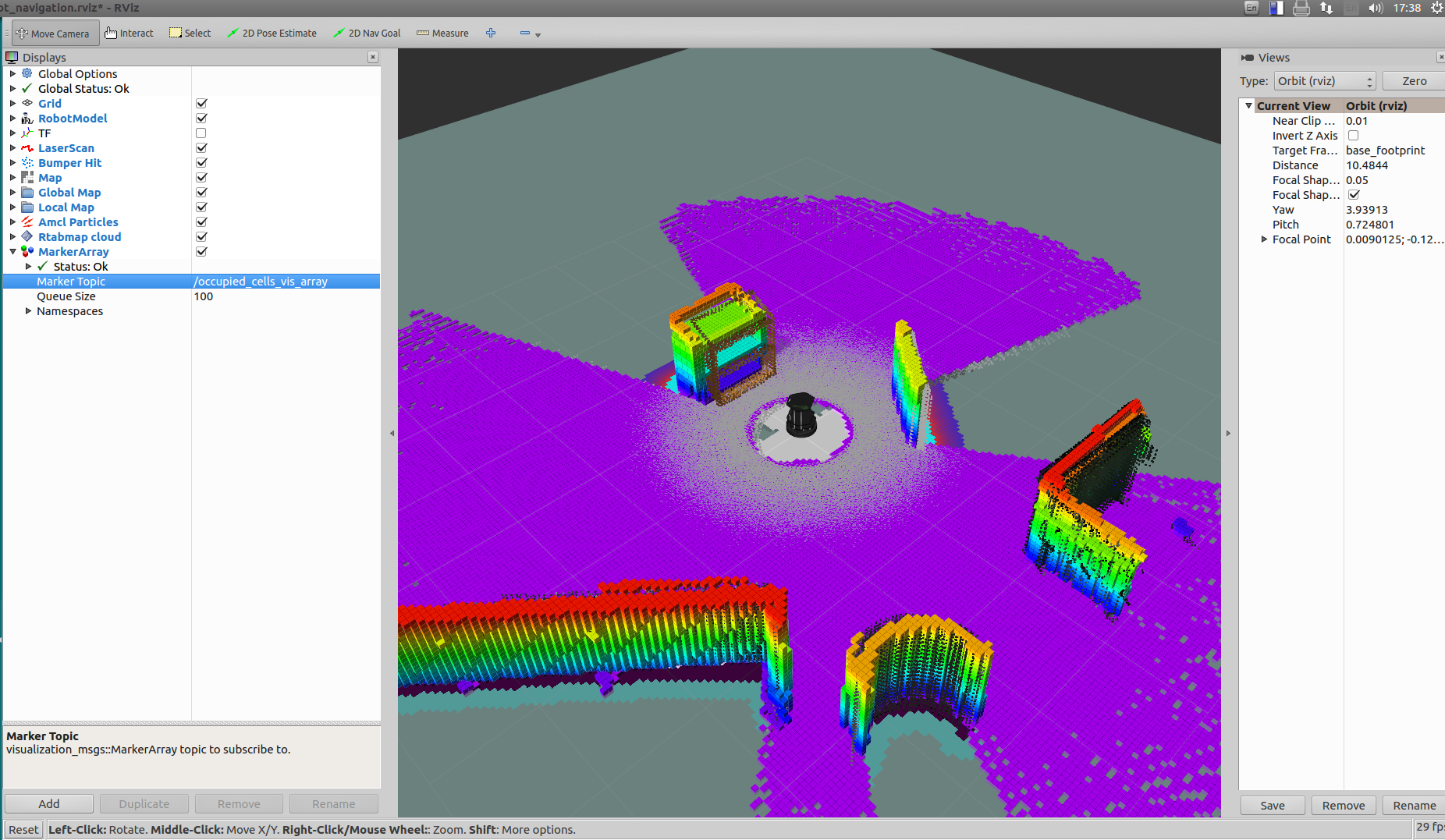Open the volume icon in system tray

[1375, 8]
